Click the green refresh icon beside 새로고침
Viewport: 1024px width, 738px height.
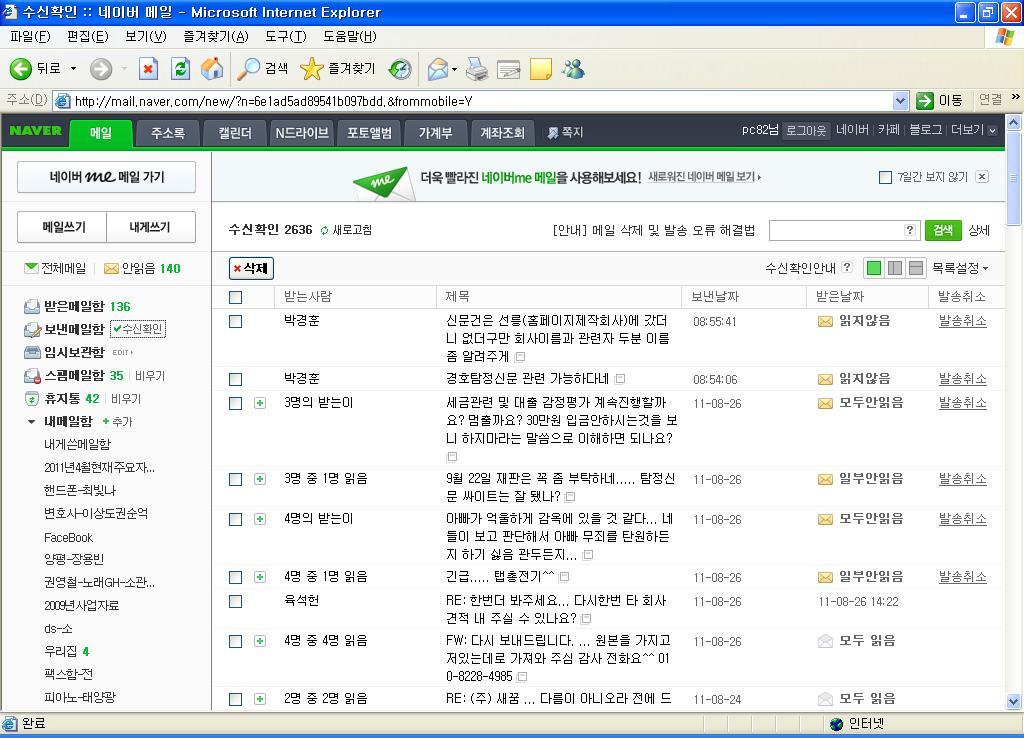[325, 230]
